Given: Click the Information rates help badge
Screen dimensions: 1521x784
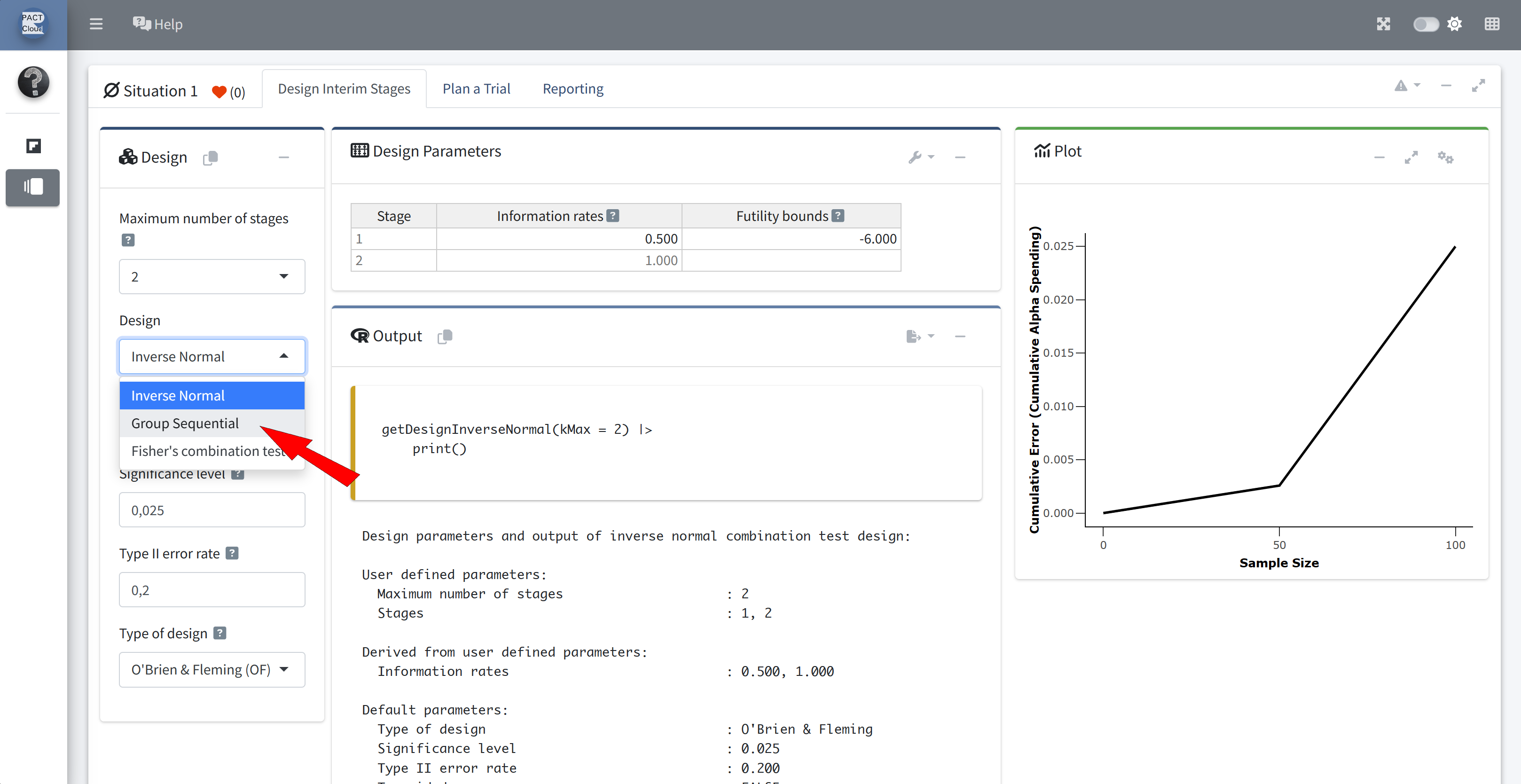Looking at the screenshot, I should pyautogui.click(x=613, y=216).
